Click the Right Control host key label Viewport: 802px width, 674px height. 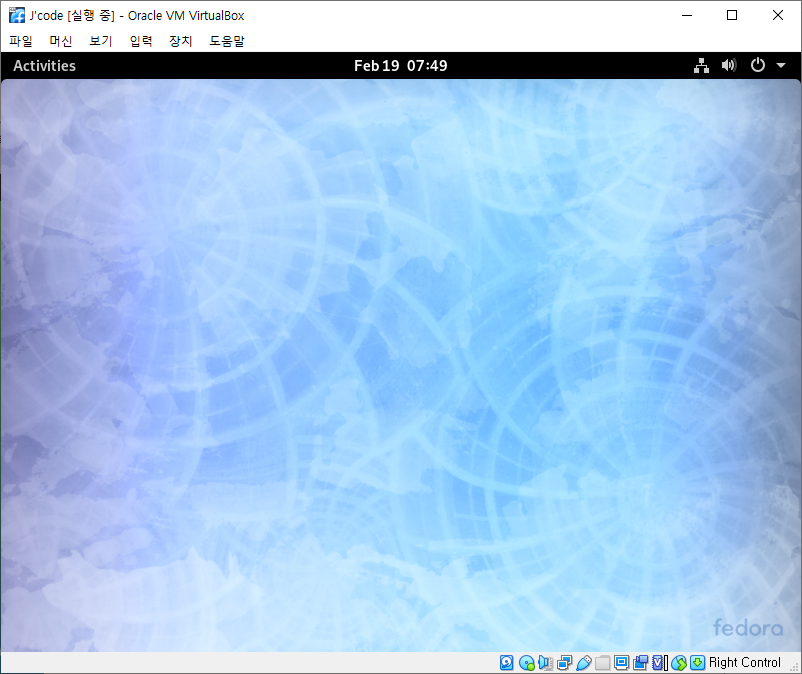point(745,662)
